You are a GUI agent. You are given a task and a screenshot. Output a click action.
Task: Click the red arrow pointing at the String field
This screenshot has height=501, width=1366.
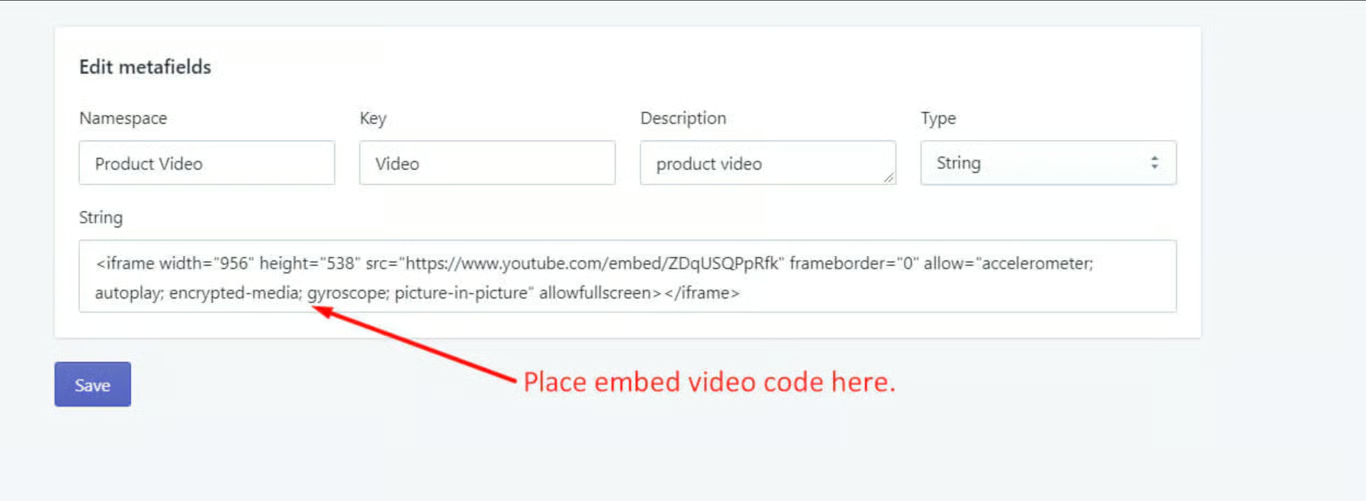click(415, 342)
